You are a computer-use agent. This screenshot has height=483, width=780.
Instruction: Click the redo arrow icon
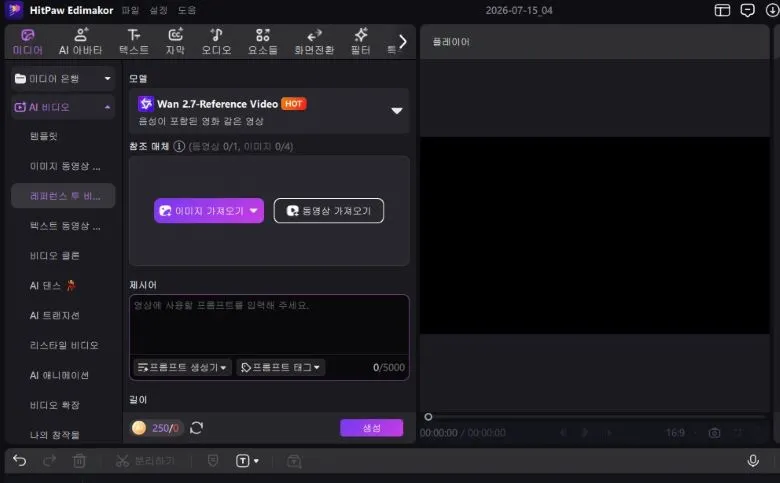point(49,461)
